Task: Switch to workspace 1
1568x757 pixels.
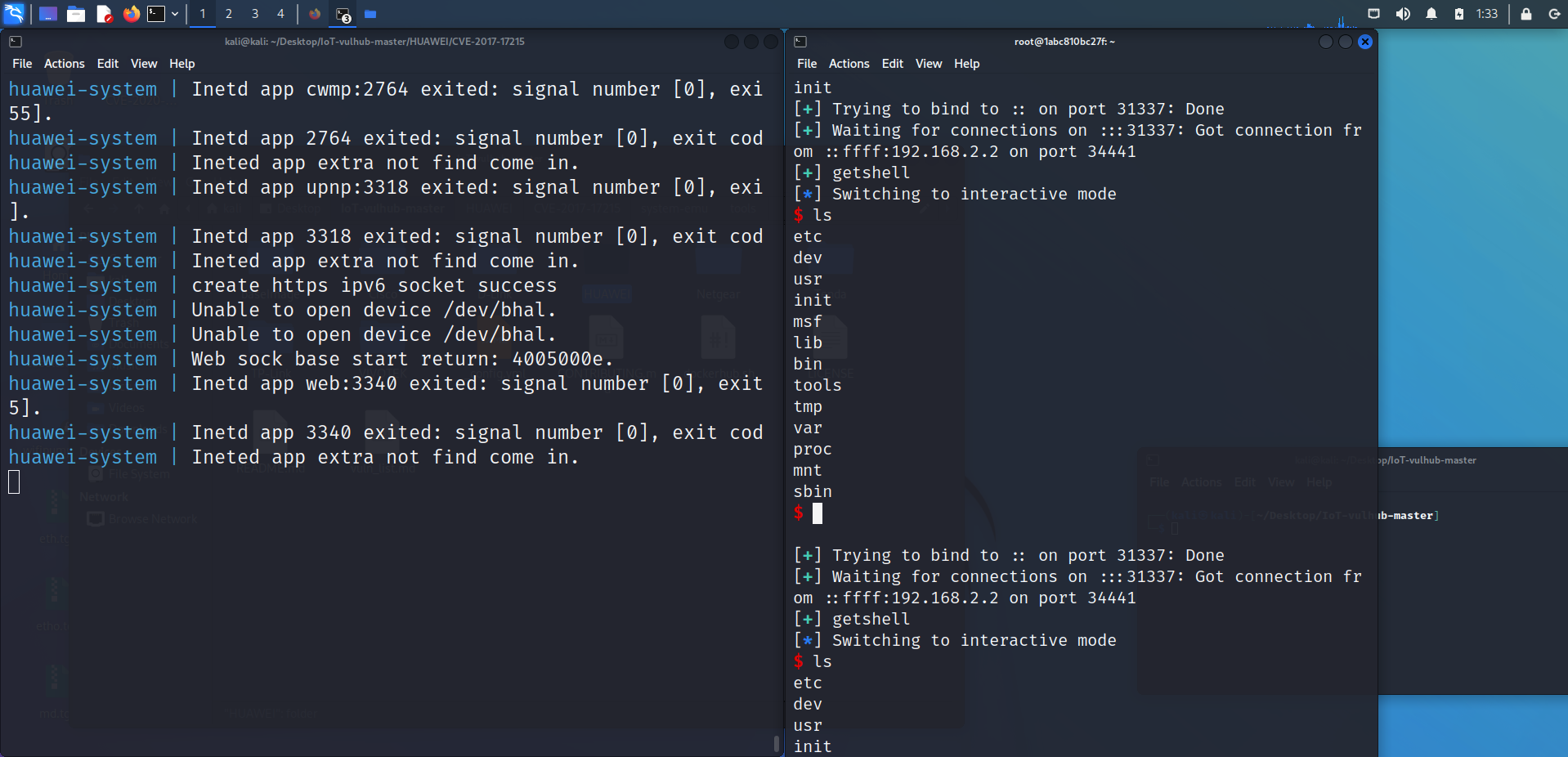Action: tap(203, 14)
